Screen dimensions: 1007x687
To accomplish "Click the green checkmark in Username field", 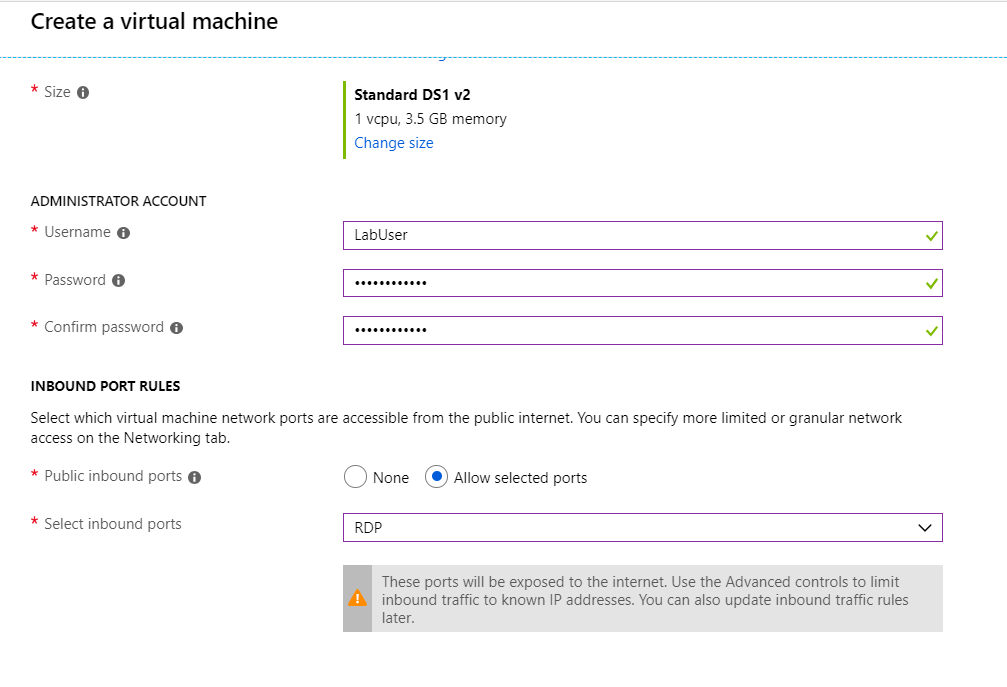I will [931, 236].
